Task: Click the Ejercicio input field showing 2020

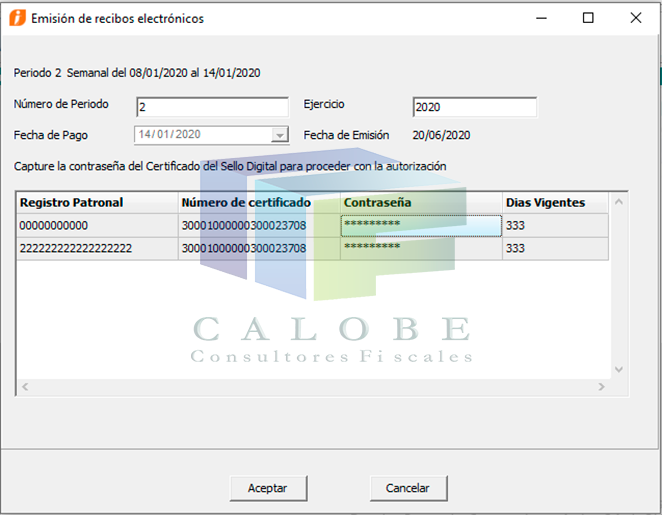Action: [x=475, y=107]
